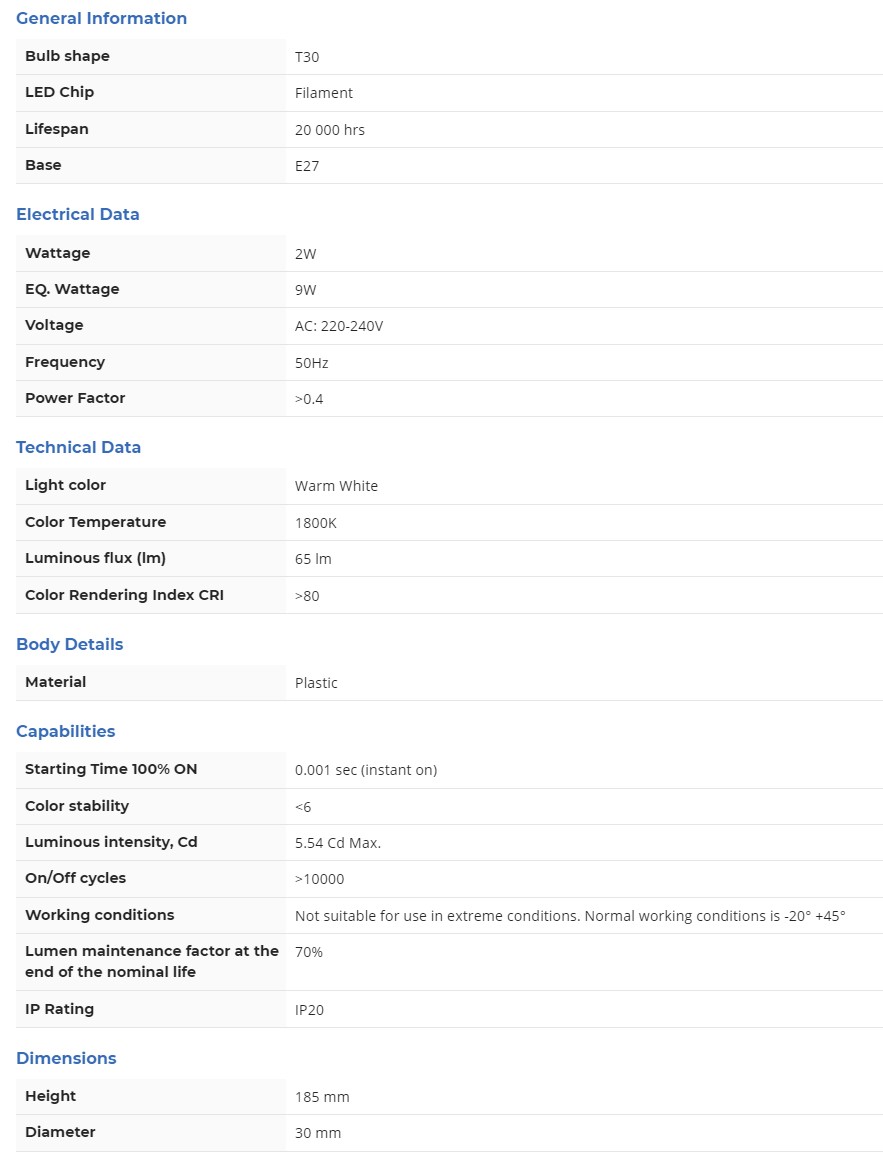Click the Filament value for LED Chip

tap(323, 93)
